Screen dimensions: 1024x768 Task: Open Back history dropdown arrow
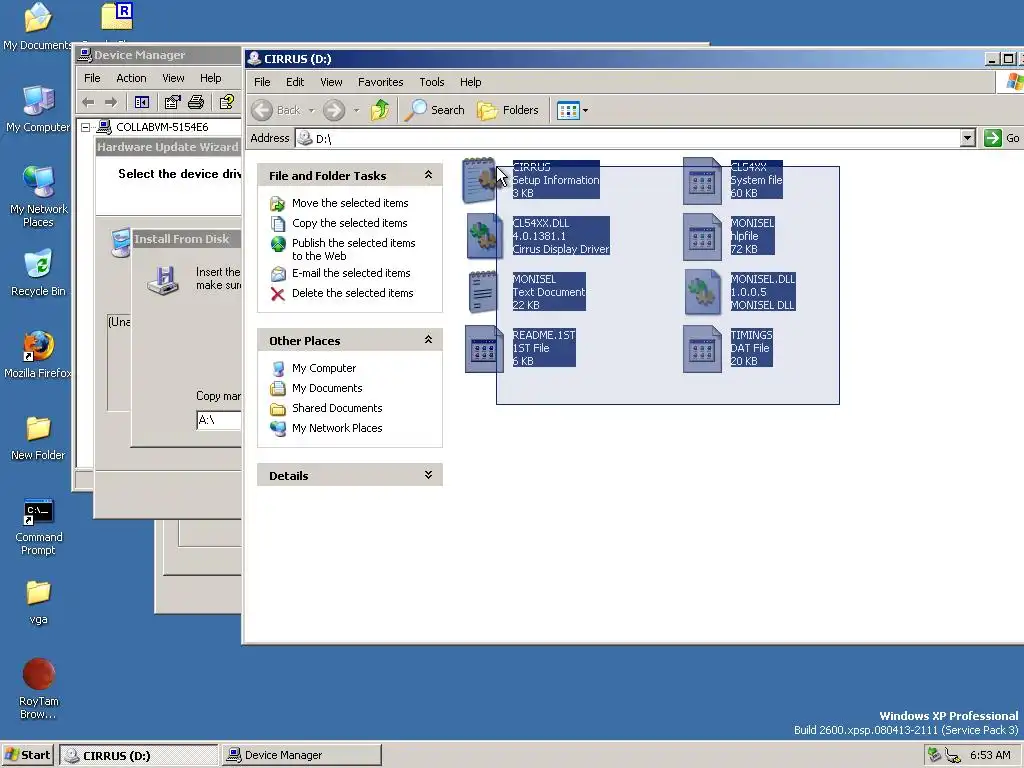point(312,110)
